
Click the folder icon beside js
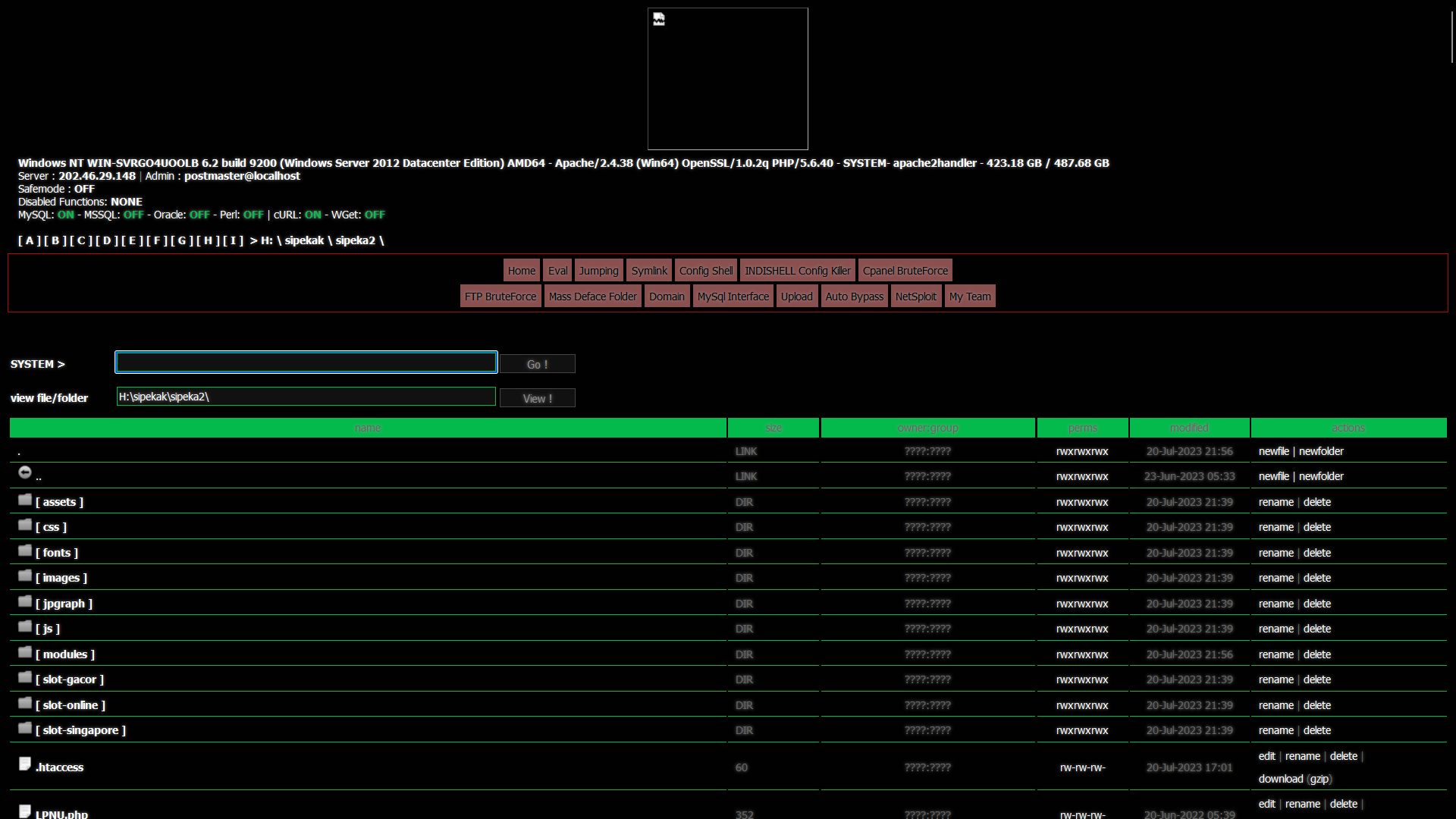click(25, 626)
